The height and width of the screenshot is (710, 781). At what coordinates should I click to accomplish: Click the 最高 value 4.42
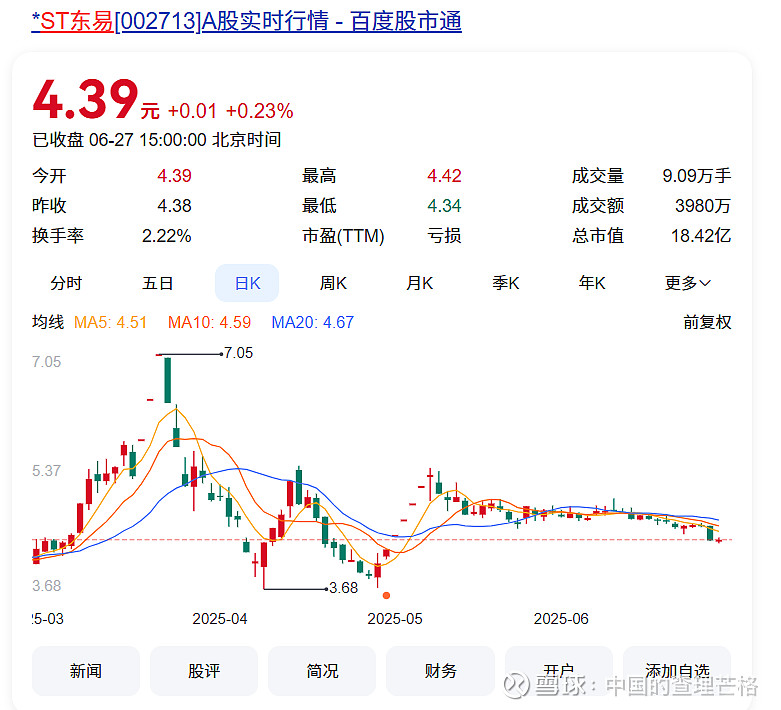(444, 176)
